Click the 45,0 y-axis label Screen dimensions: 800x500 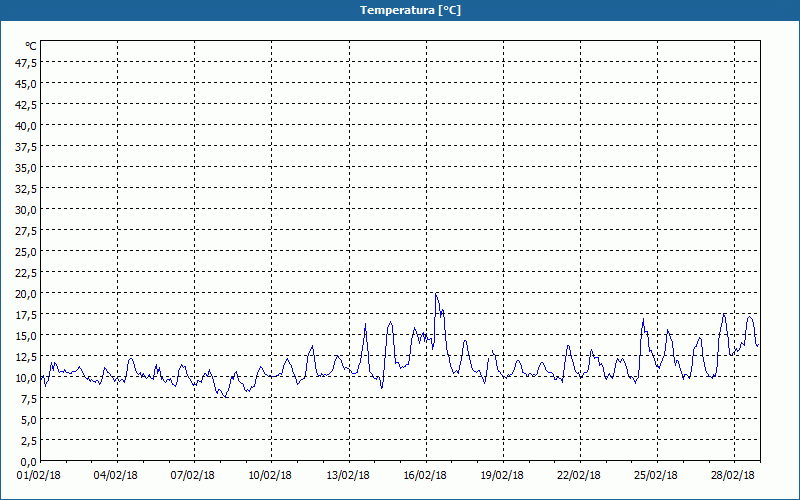[x=27, y=84]
